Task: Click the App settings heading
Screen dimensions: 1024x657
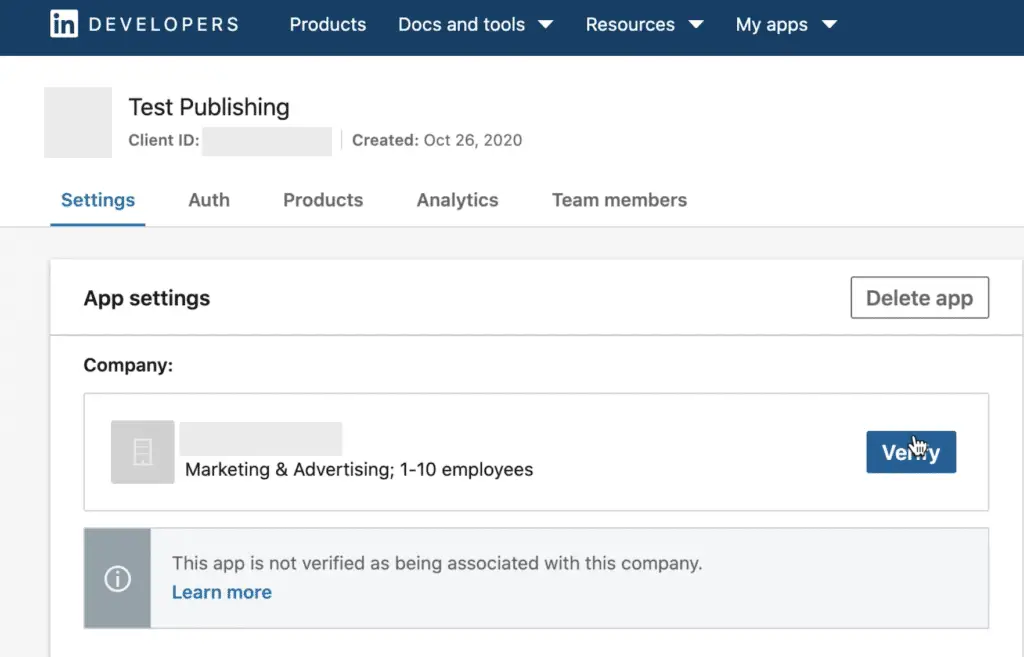Action: tap(147, 298)
